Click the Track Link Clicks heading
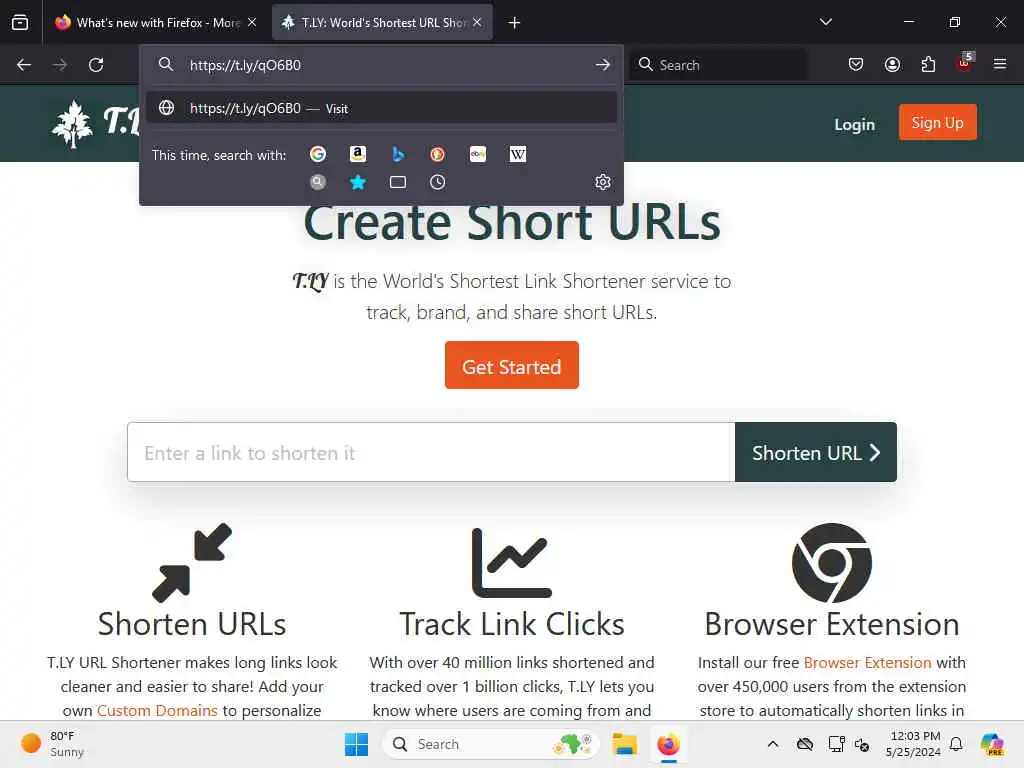This screenshot has height=768, width=1024. pos(511,624)
